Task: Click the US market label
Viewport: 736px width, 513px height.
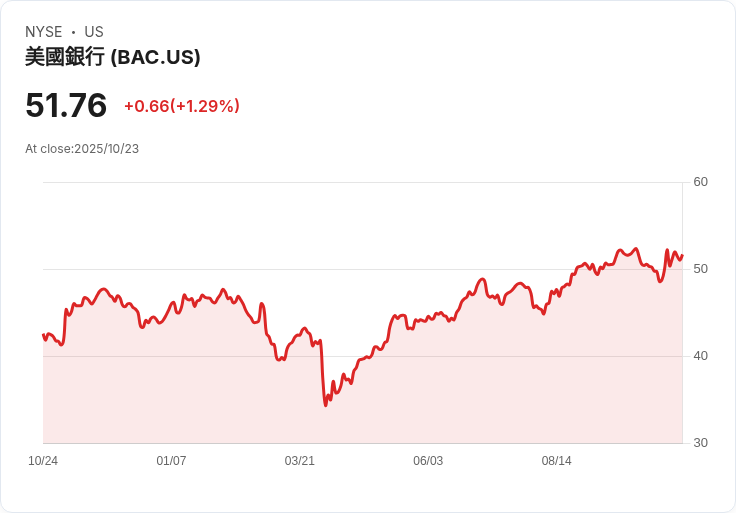Action: (x=94, y=32)
